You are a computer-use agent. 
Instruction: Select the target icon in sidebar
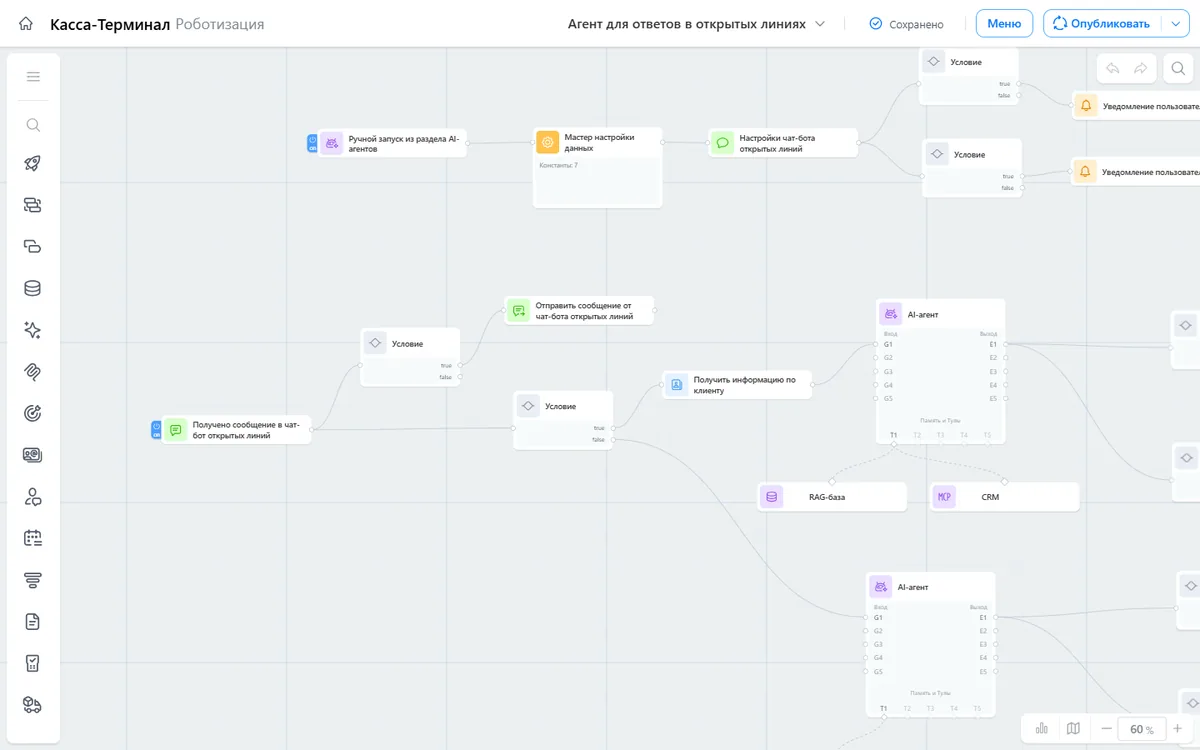click(x=33, y=413)
